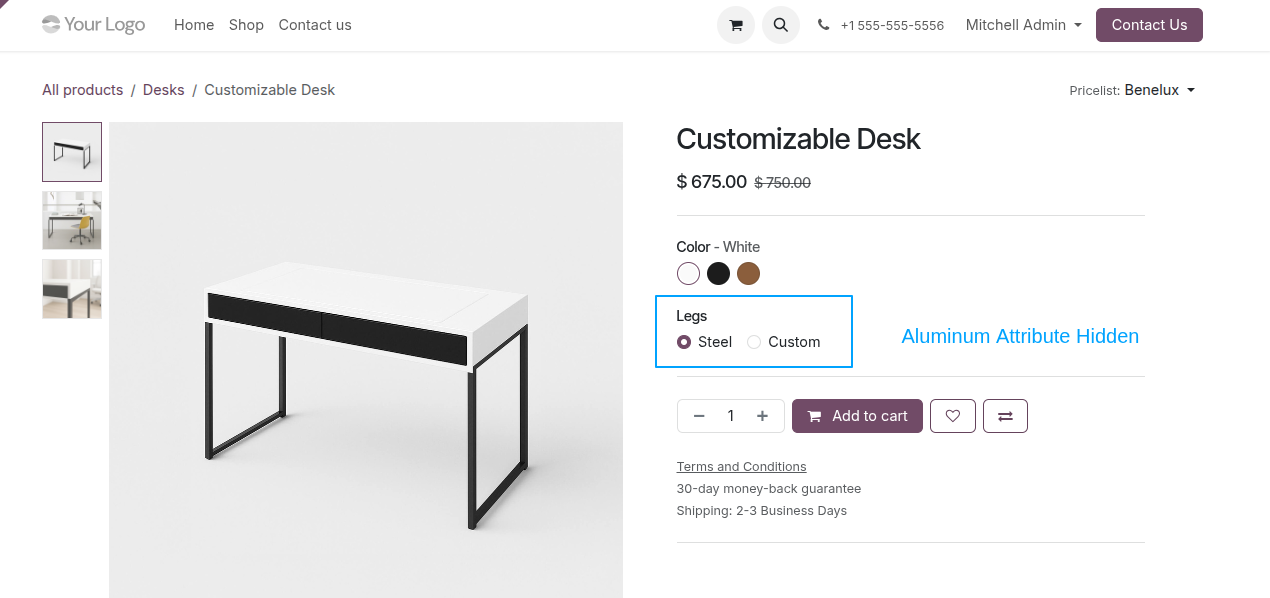This screenshot has height=598, width=1270.
Task: Open the Benelux pricelist dropdown
Action: click(x=1159, y=90)
